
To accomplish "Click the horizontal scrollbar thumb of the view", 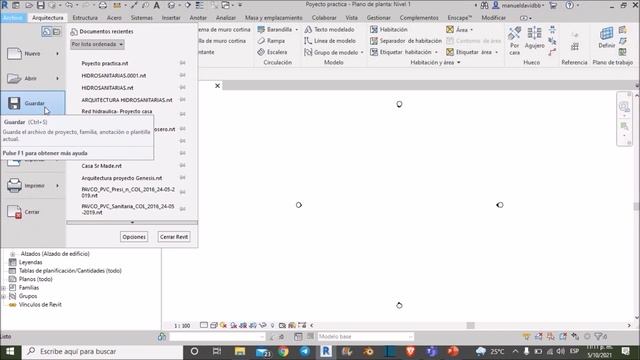I will coord(471,325).
